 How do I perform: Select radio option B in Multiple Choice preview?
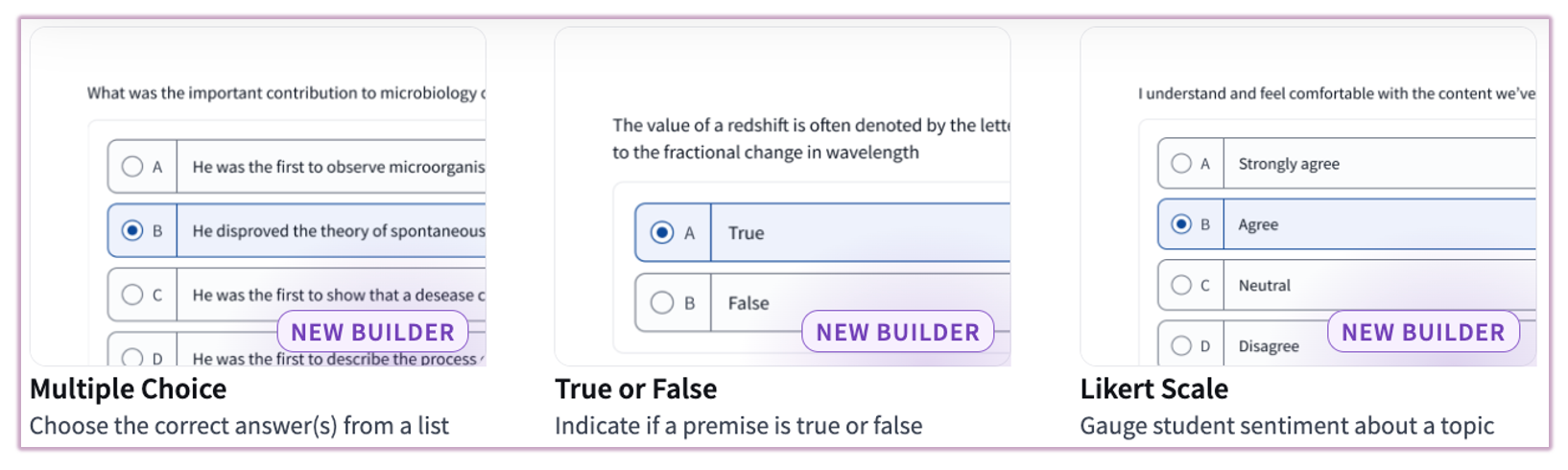click(x=132, y=231)
